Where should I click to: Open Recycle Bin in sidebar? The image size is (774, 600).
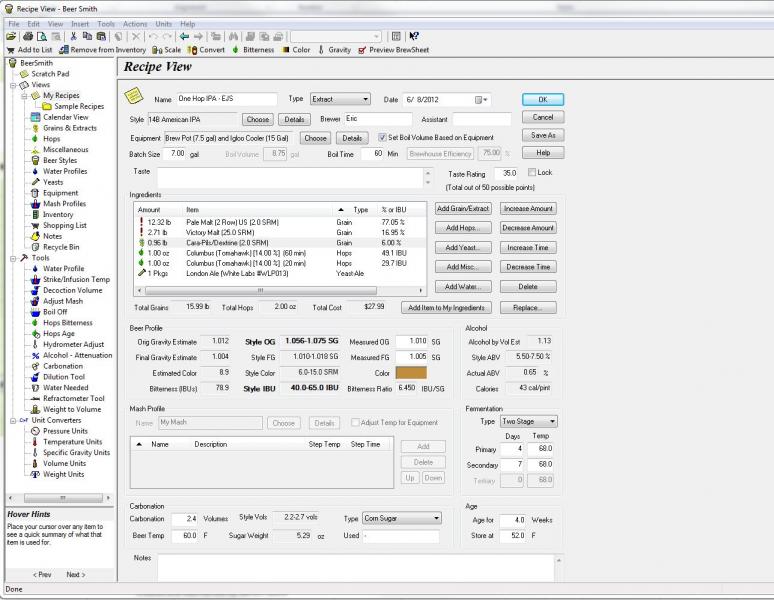61,247
